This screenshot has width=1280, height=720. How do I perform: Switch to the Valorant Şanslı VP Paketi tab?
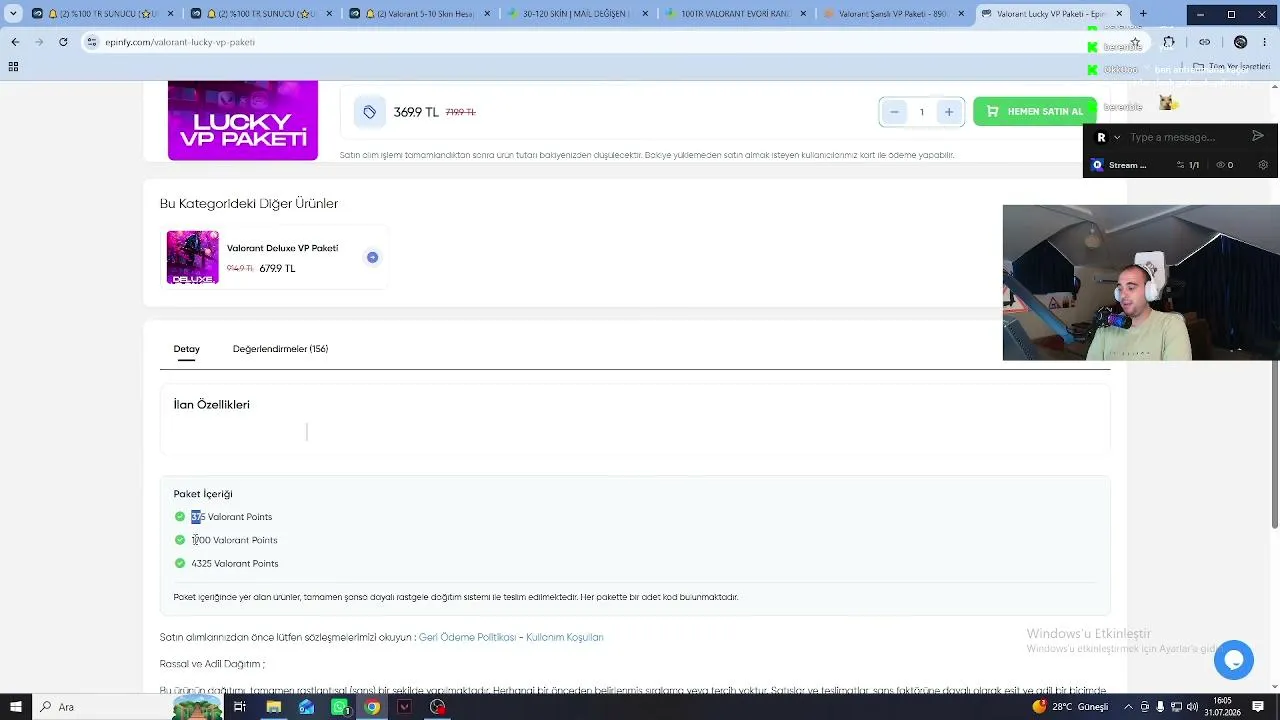coord(893,14)
